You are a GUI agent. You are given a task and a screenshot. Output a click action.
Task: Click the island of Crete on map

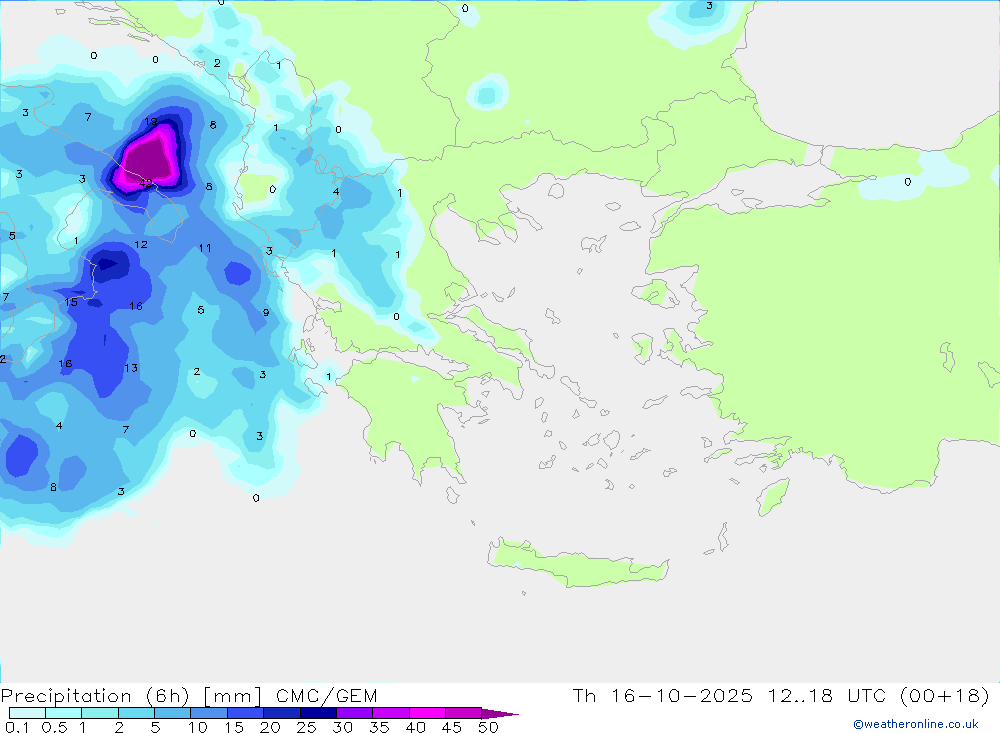point(577,563)
